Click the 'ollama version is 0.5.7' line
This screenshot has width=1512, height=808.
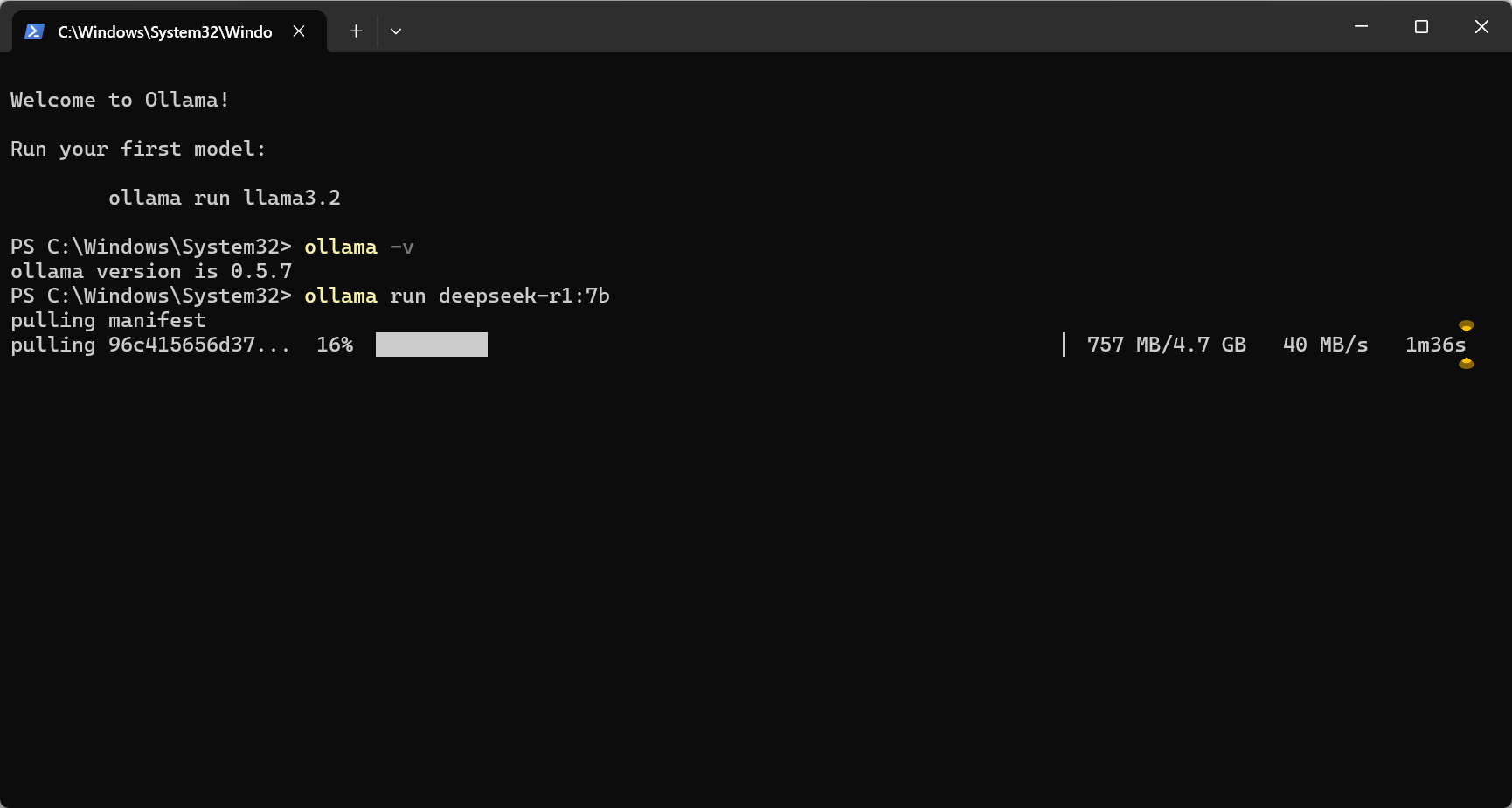tap(151, 271)
